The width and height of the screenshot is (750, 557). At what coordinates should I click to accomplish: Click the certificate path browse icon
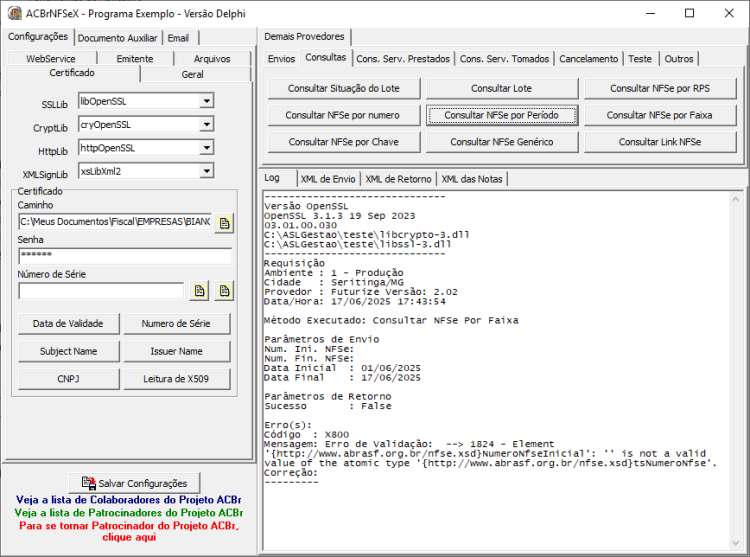pyautogui.click(x=224, y=223)
